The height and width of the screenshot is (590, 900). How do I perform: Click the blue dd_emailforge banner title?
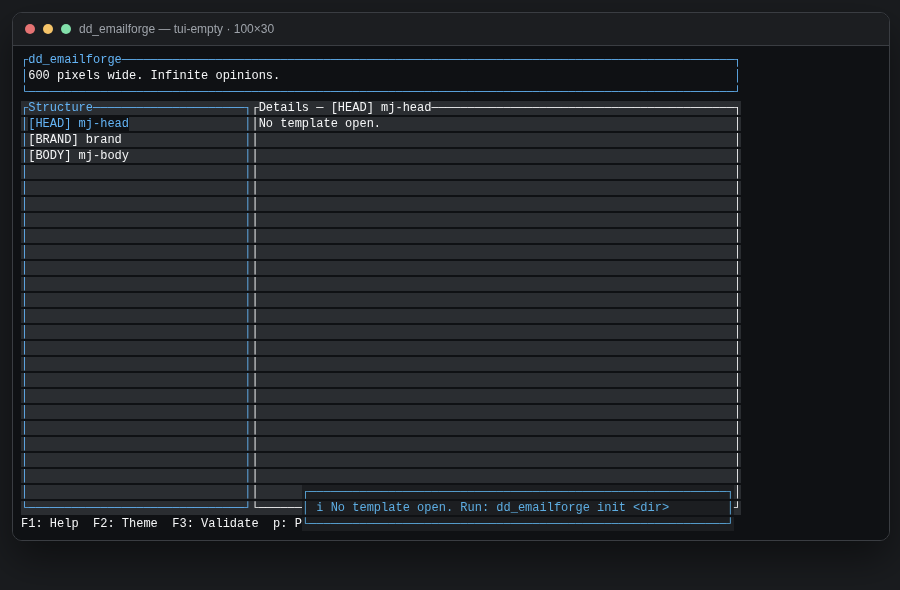coord(75,59)
